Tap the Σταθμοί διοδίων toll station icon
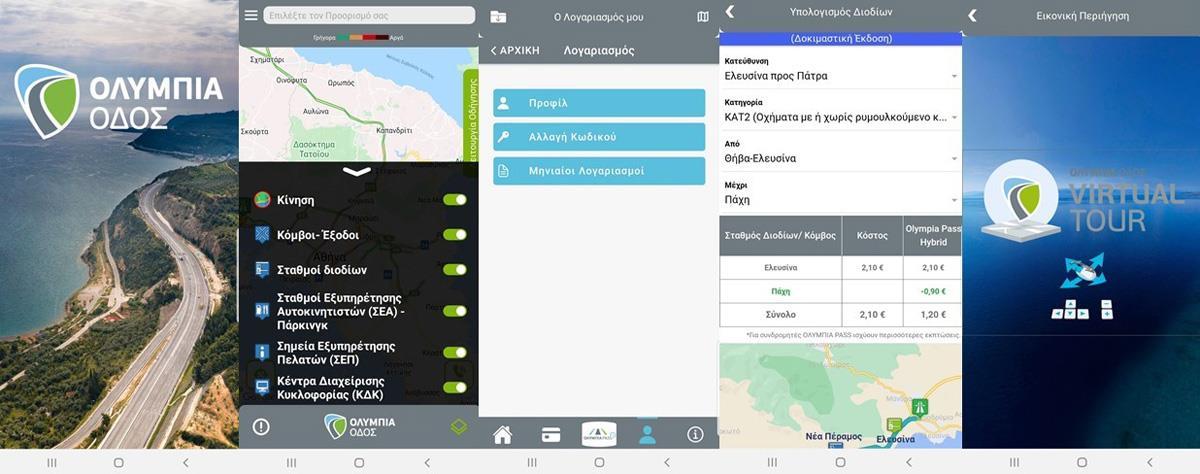The width and height of the screenshot is (1200, 474). [x=262, y=270]
